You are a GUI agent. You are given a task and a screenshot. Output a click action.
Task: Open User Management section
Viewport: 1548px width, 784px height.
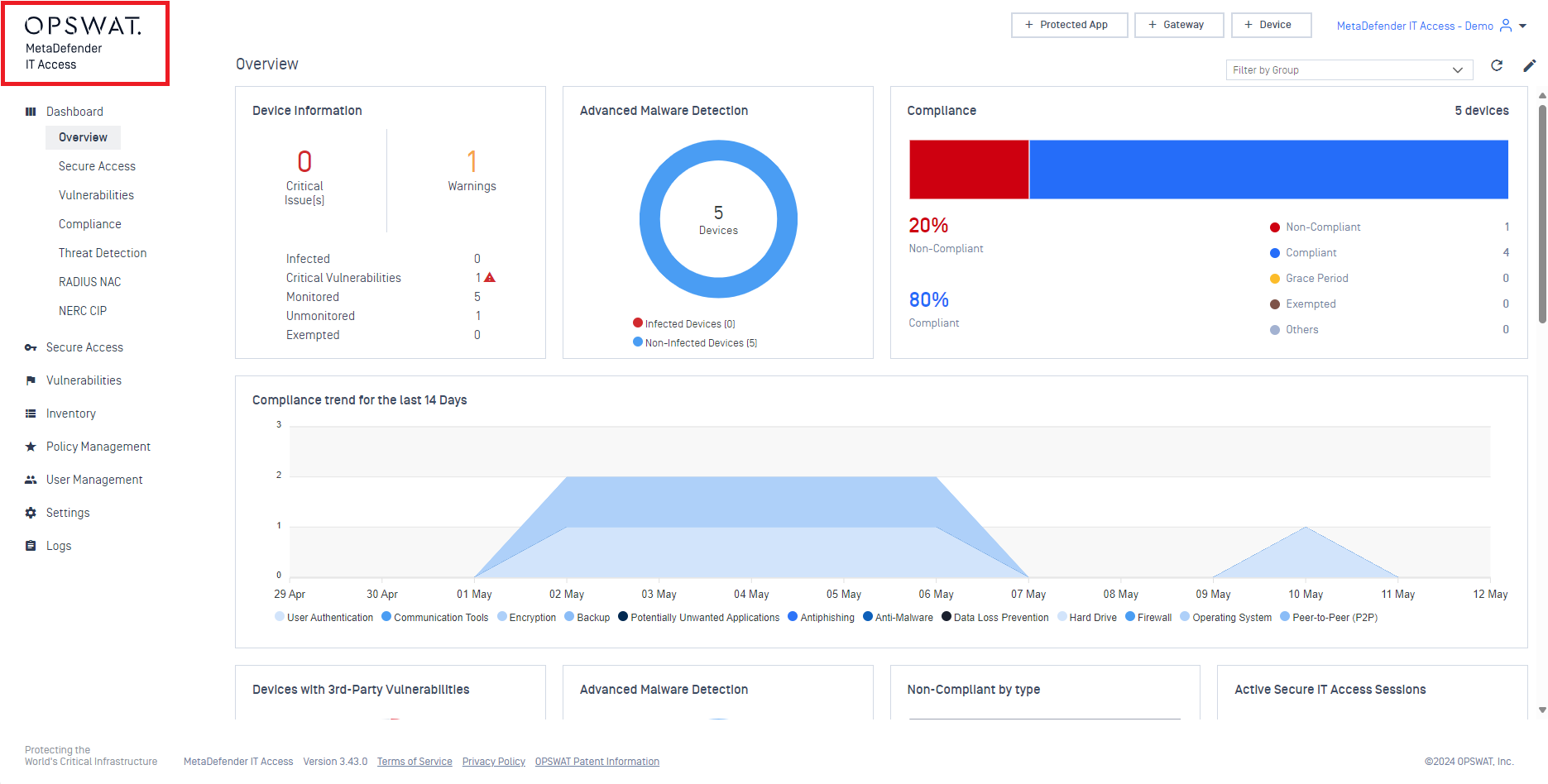pyautogui.click(x=94, y=480)
